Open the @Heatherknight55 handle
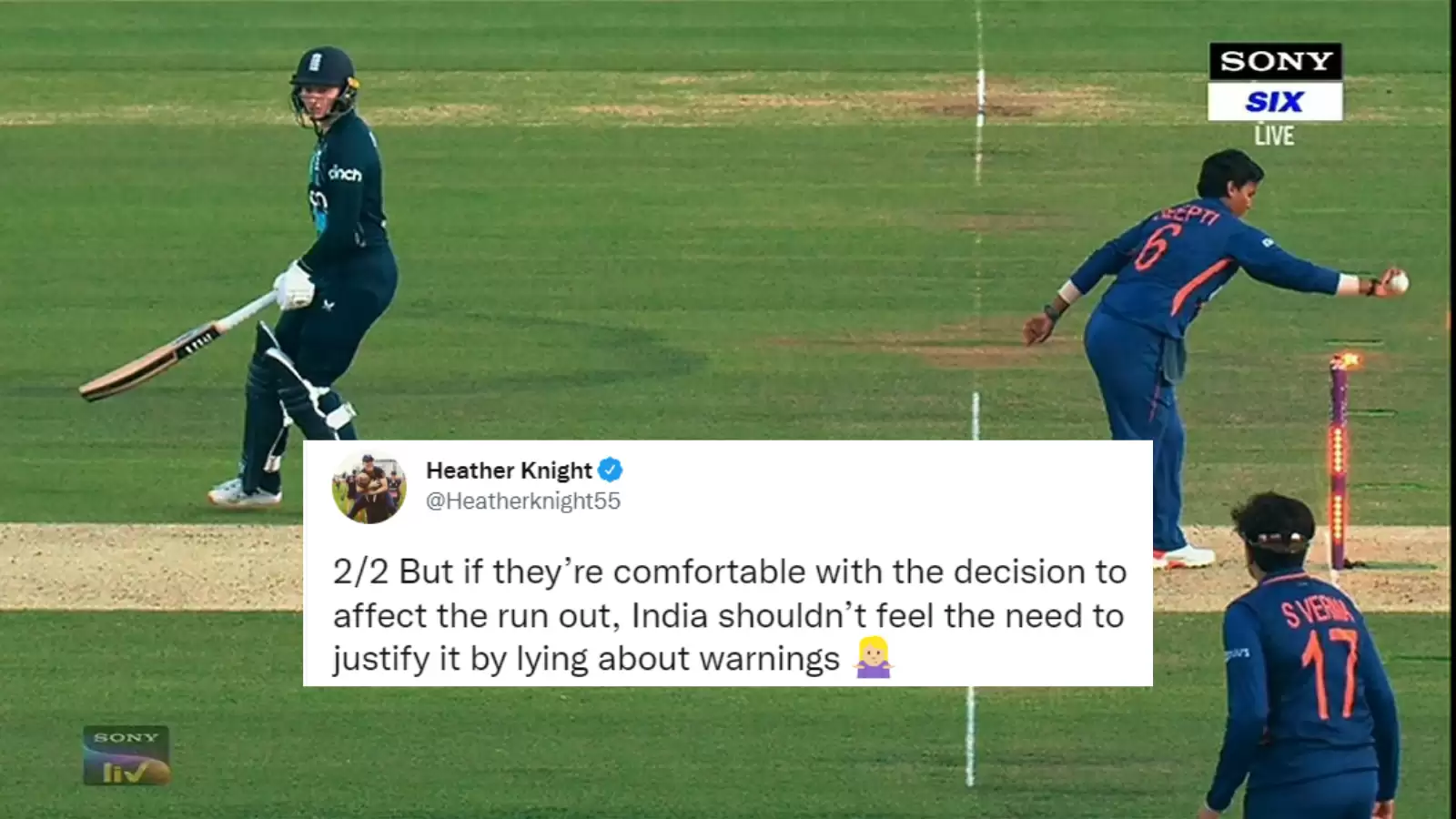This screenshot has height=819, width=1456. click(x=523, y=501)
